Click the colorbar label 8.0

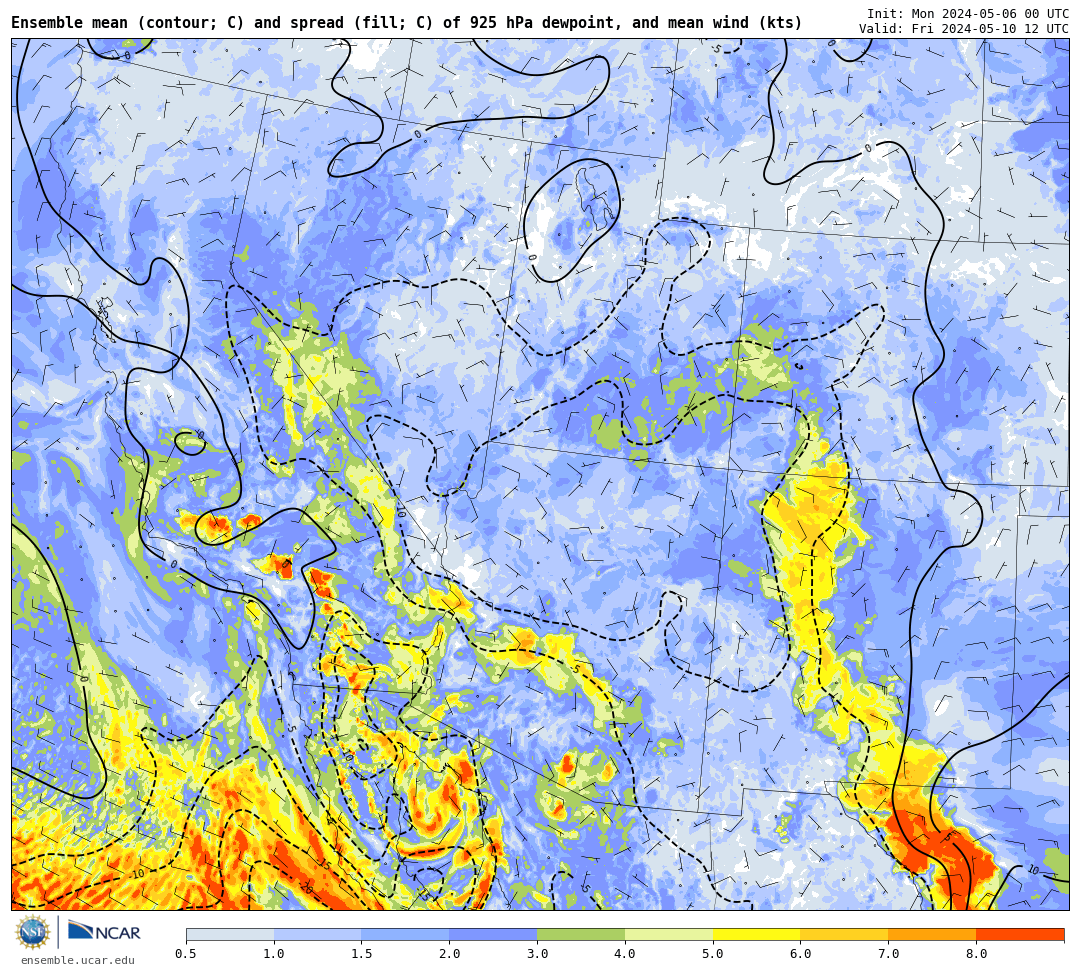(x=977, y=954)
